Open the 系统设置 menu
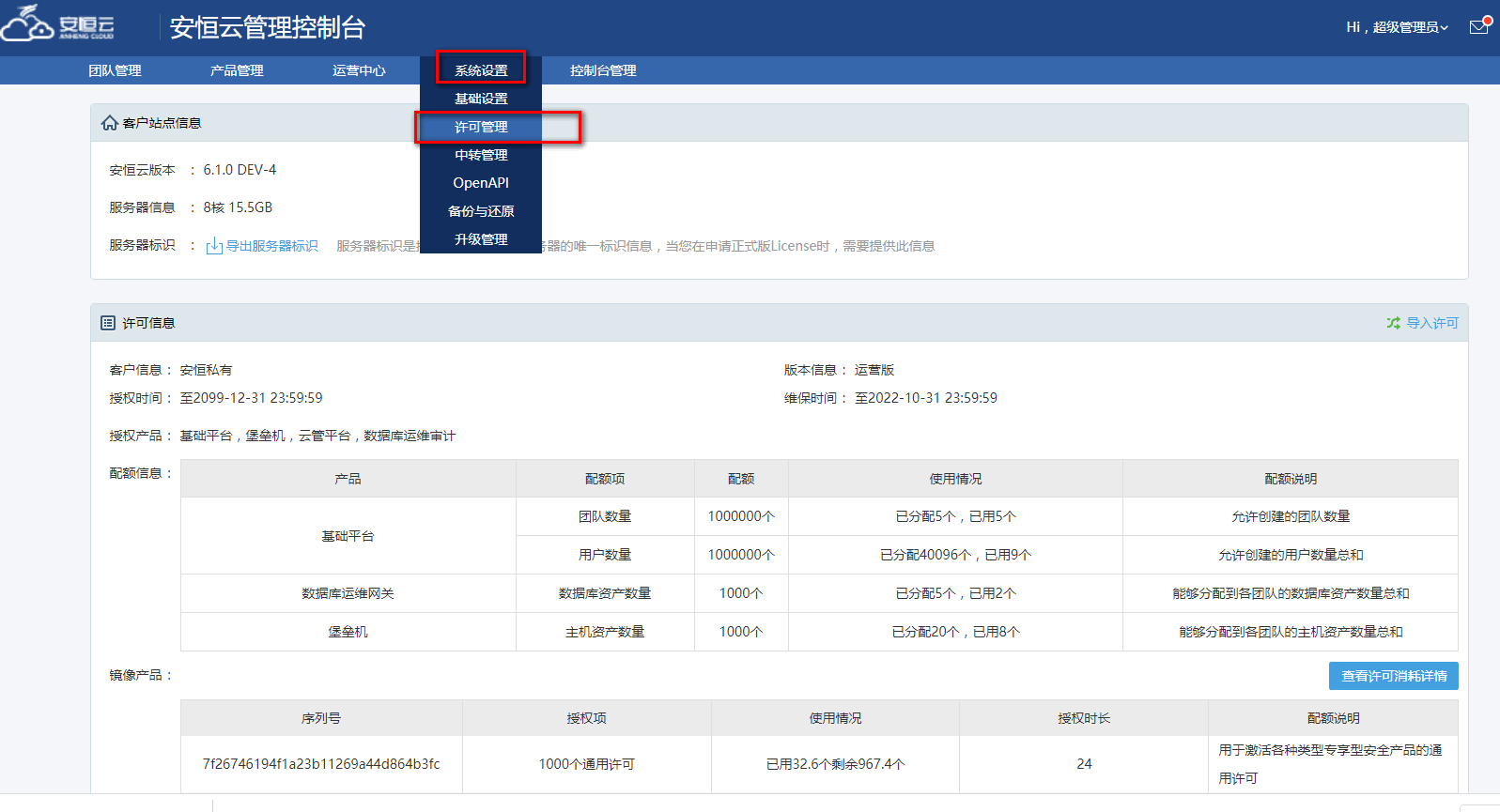 tap(481, 70)
